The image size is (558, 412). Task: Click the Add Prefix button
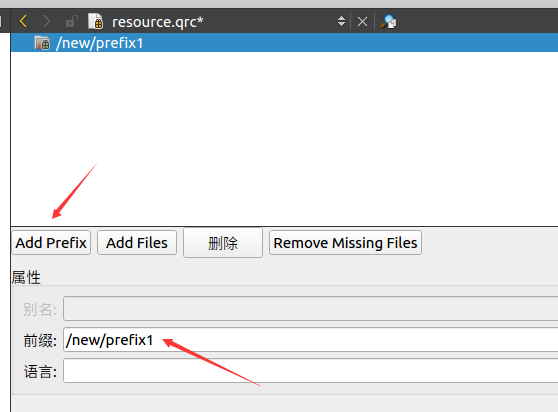click(51, 243)
